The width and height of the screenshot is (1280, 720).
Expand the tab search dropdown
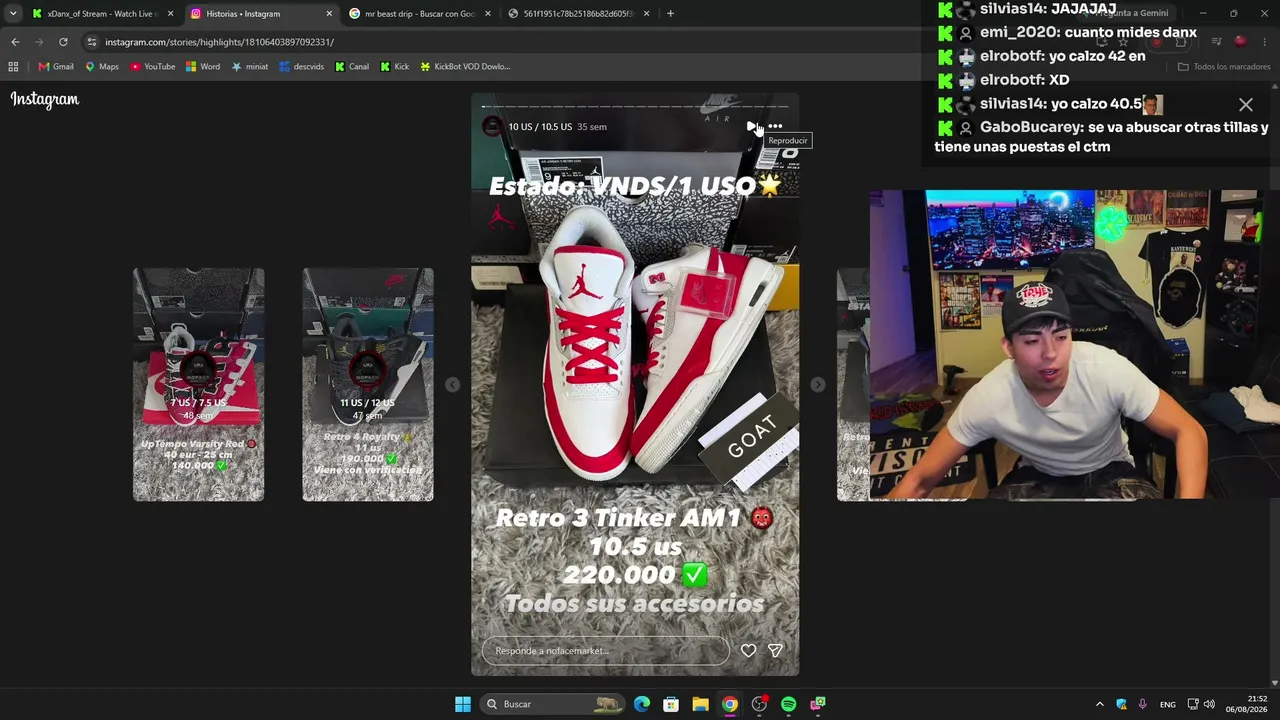pos(13,14)
